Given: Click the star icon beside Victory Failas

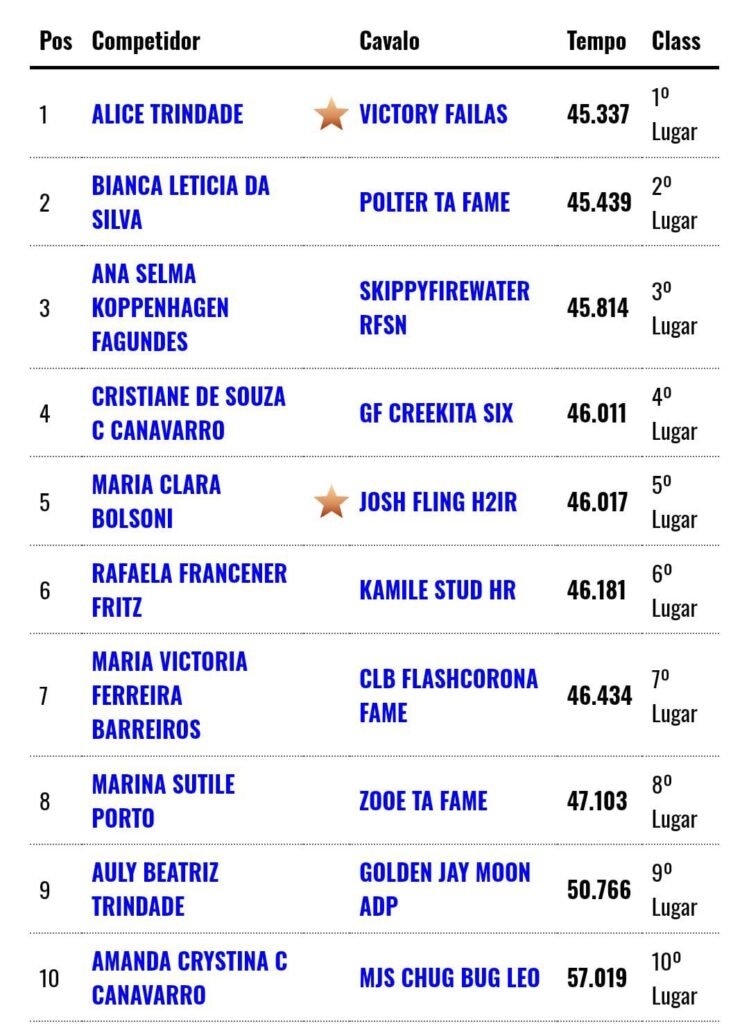Looking at the screenshot, I should pyautogui.click(x=330, y=114).
